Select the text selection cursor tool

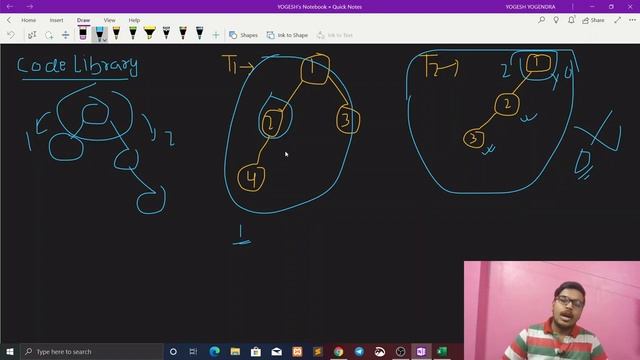(x=32, y=35)
